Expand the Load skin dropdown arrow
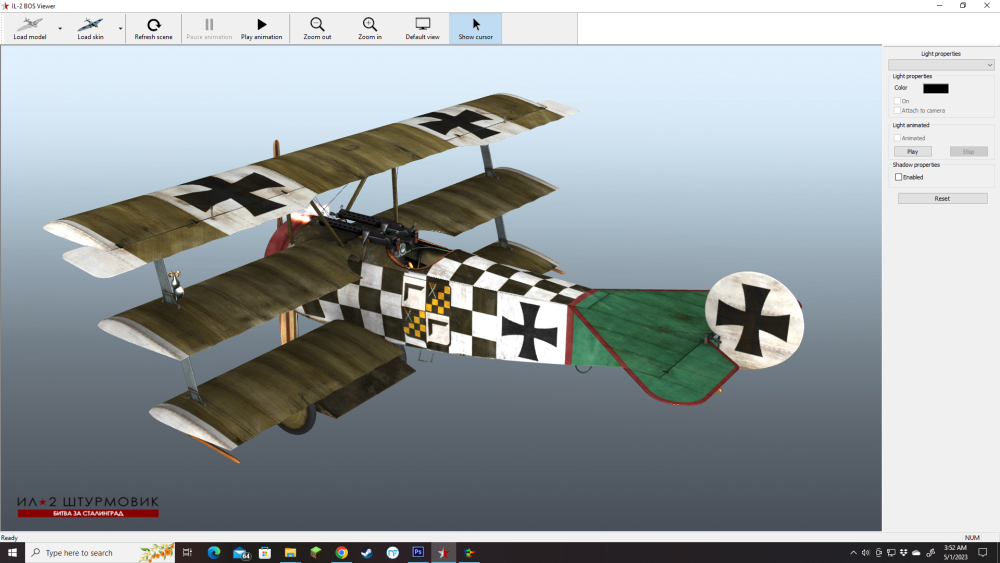The image size is (1000, 563). (x=121, y=29)
